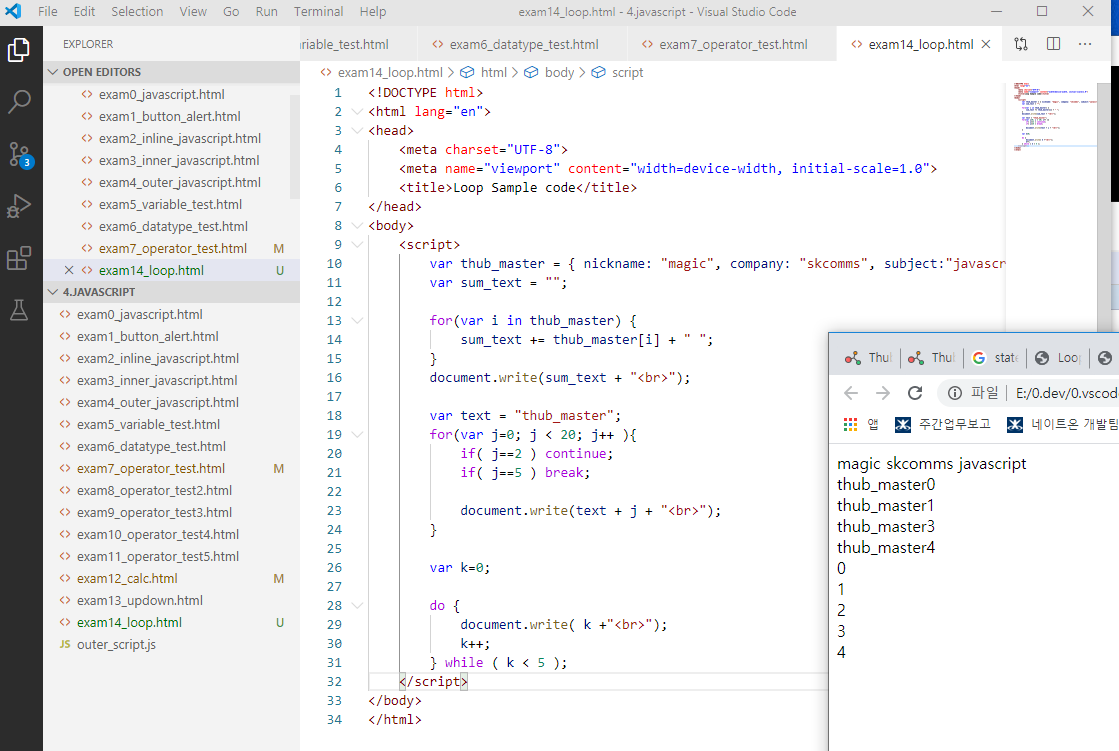
Task: Fold the head tag at line 3
Action: pyautogui.click(x=357, y=131)
